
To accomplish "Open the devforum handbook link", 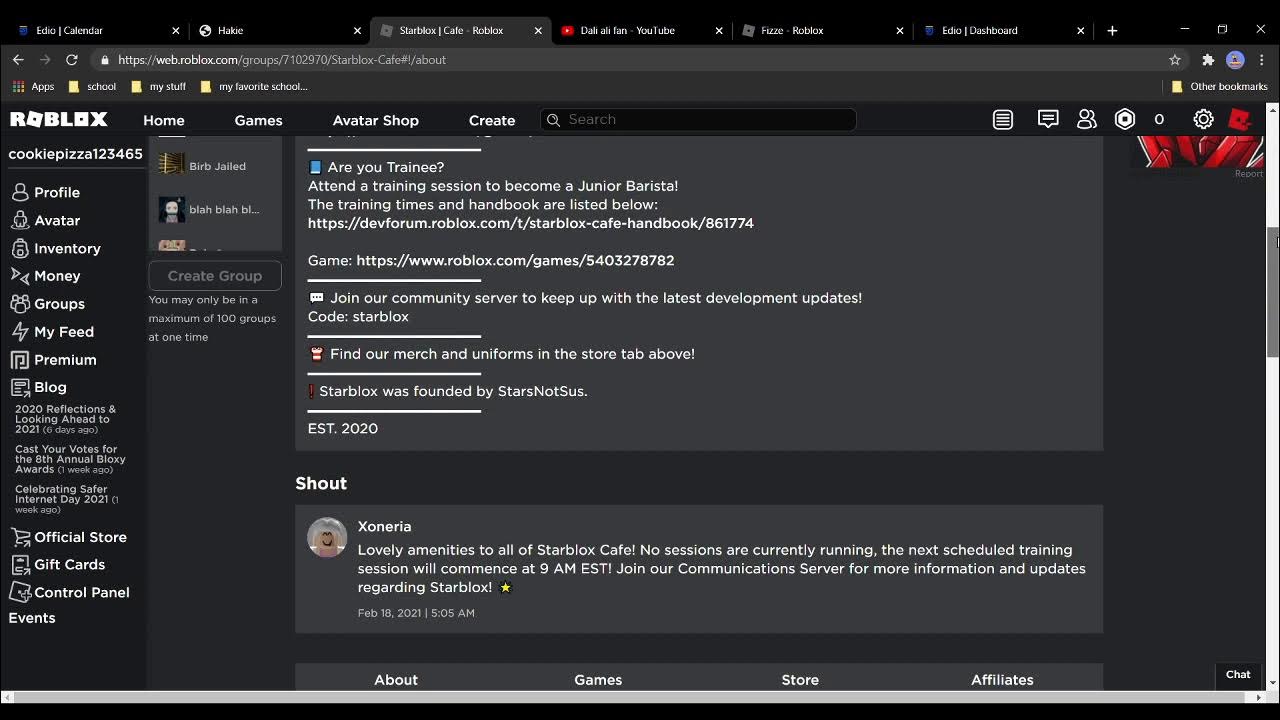I will click(x=531, y=223).
